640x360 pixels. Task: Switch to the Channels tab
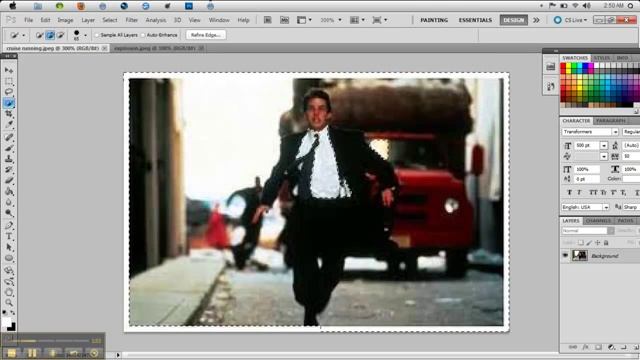click(x=598, y=221)
